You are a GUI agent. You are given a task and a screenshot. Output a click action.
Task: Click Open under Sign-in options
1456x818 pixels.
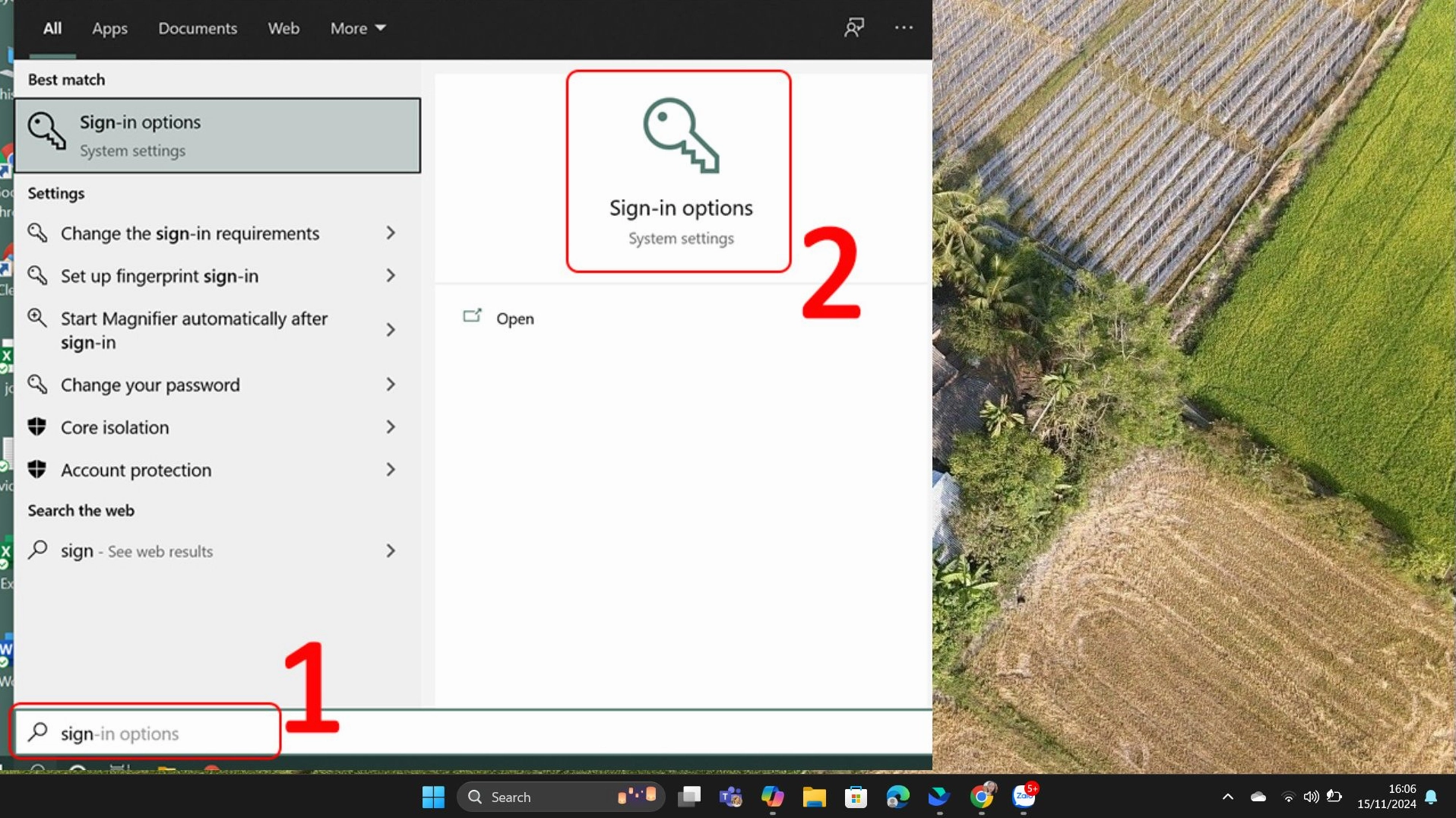(514, 319)
